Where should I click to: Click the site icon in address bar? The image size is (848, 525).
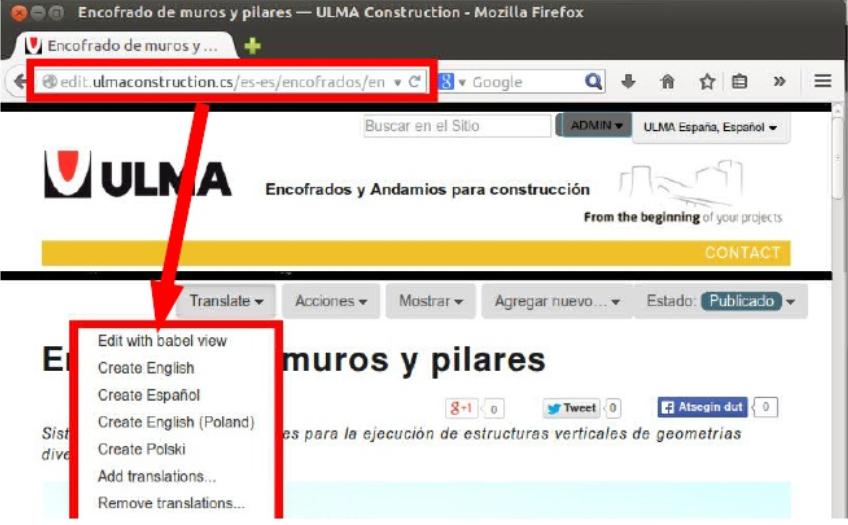pyautogui.click(x=49, y=82)
